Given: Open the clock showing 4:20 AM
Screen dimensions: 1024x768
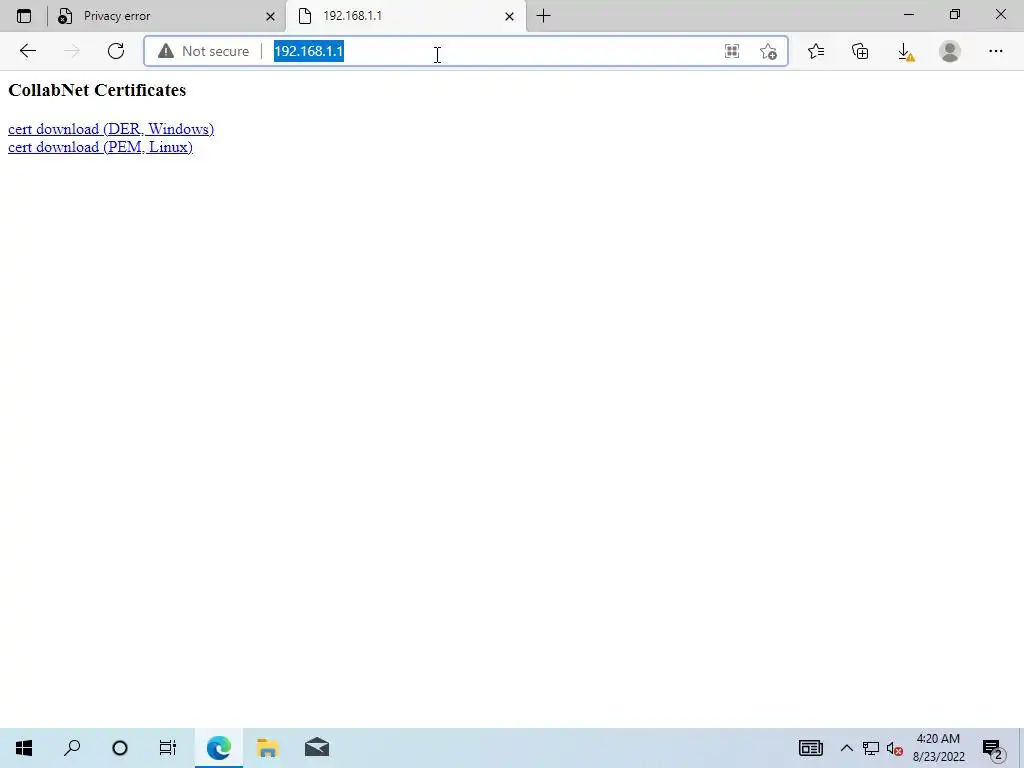Looking at the screenshot, I should pyautogui.click(x=938, y=748).
